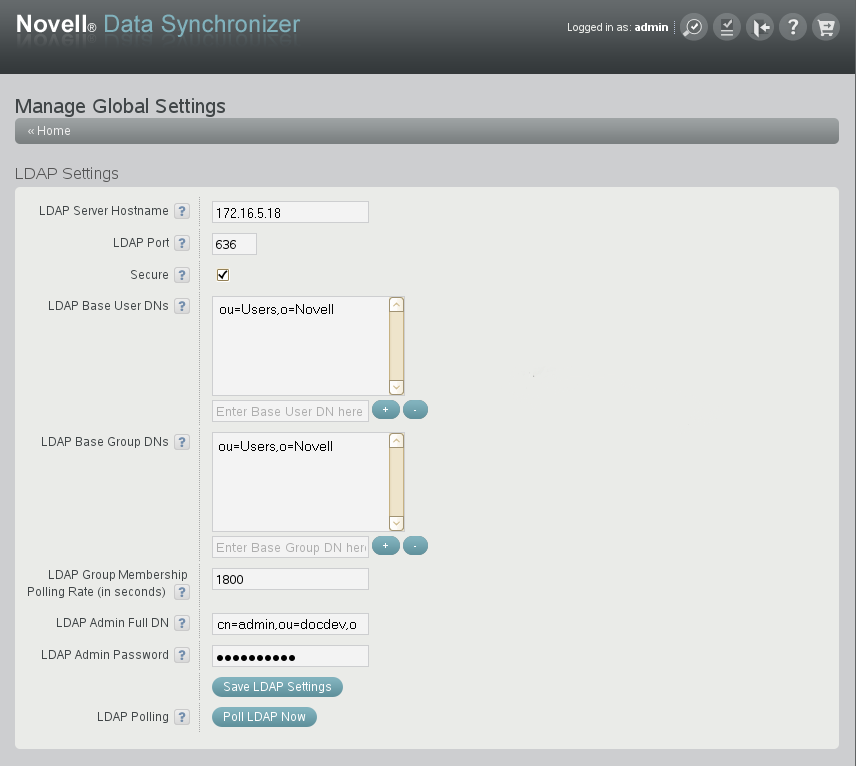Open the header question mark help icon
This screenshot has width=856, height=766.
pos(793,27)
